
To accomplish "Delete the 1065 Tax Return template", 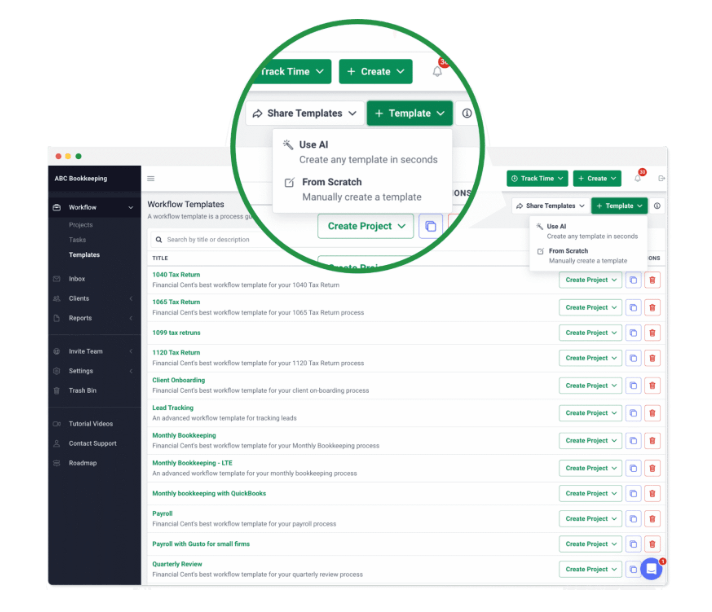I will click(x=652, y=308).
